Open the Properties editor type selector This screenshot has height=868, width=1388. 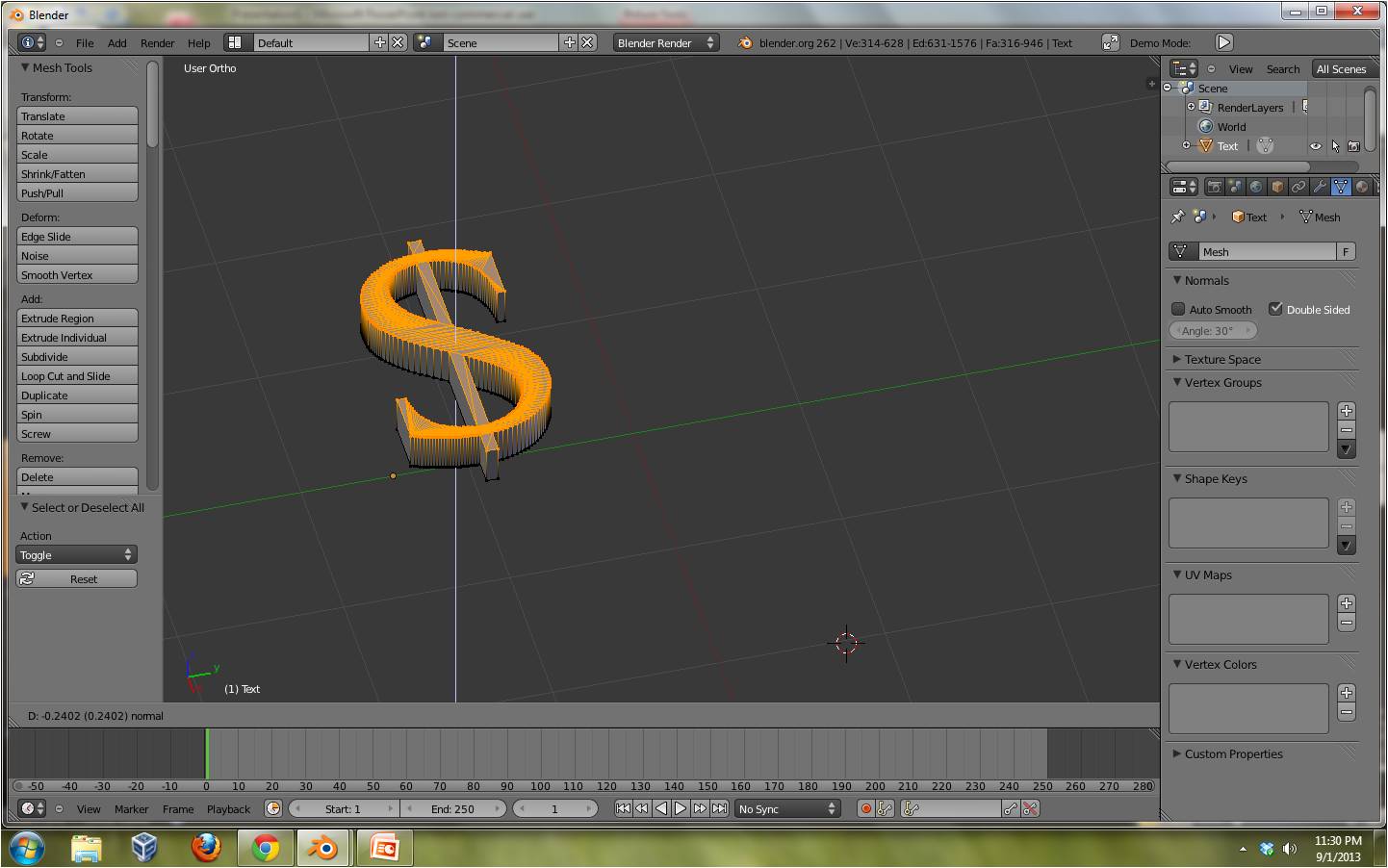[1183, 187]
